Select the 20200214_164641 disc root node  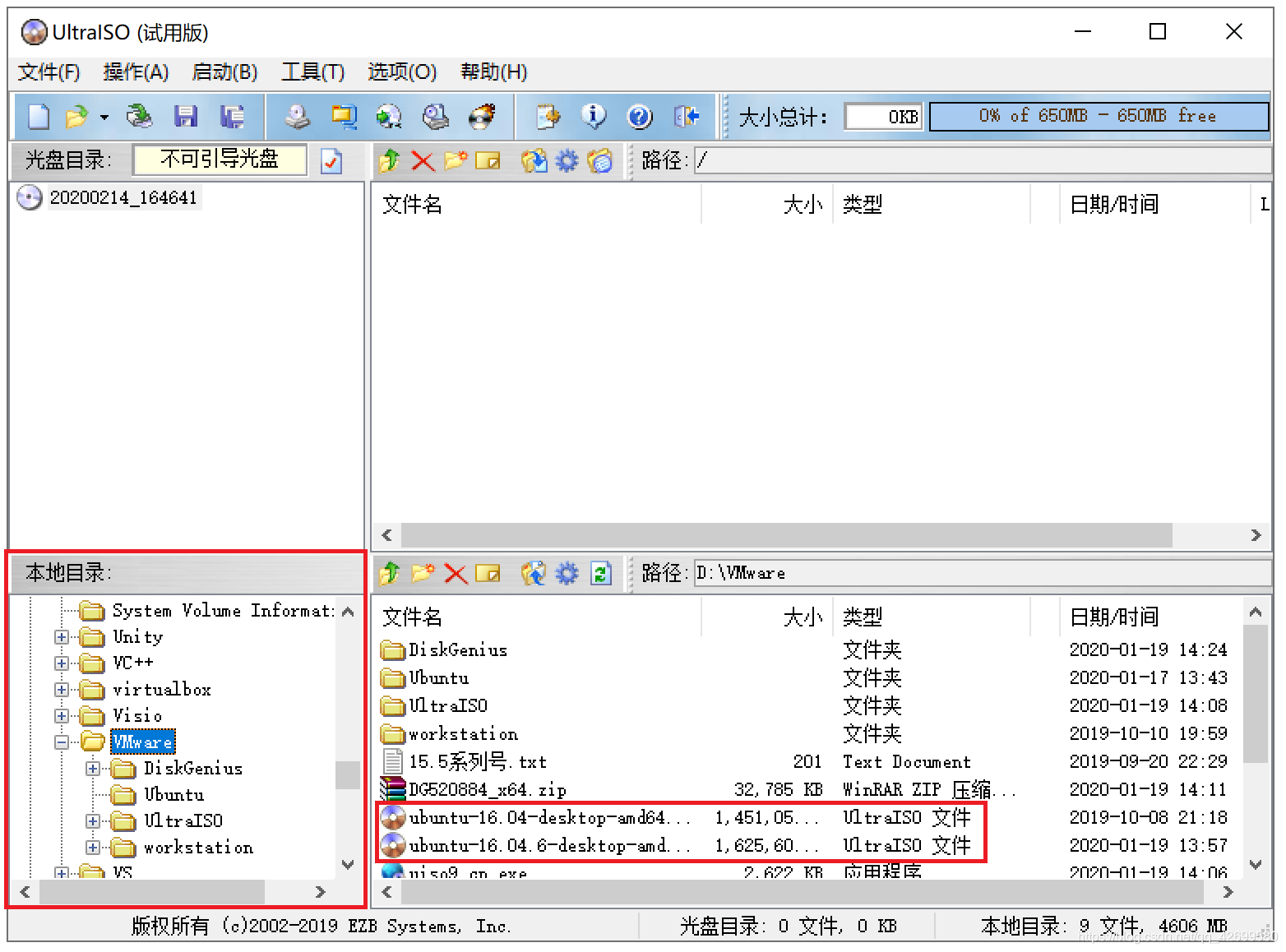point(123,197)
